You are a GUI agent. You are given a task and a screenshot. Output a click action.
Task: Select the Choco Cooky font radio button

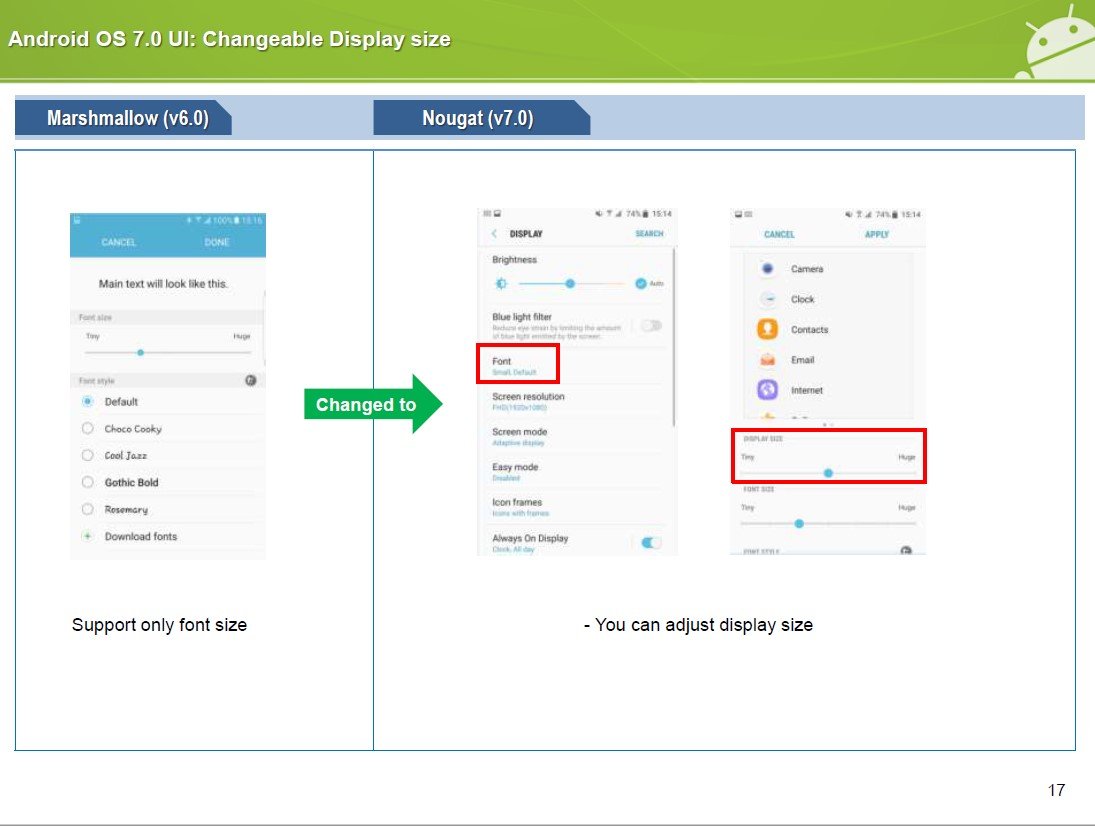pyautogui.click(x=88, y=429)
